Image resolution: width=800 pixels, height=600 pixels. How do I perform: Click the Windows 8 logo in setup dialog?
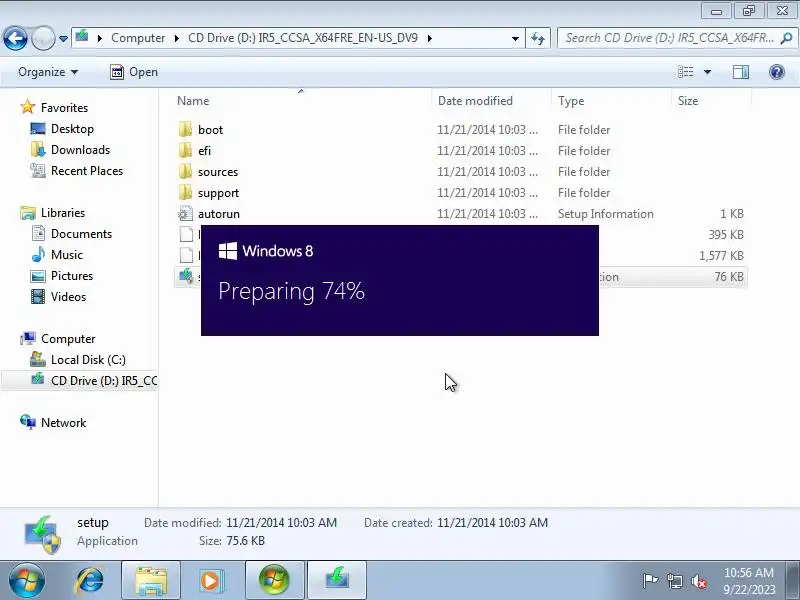[x=228, y=251]
